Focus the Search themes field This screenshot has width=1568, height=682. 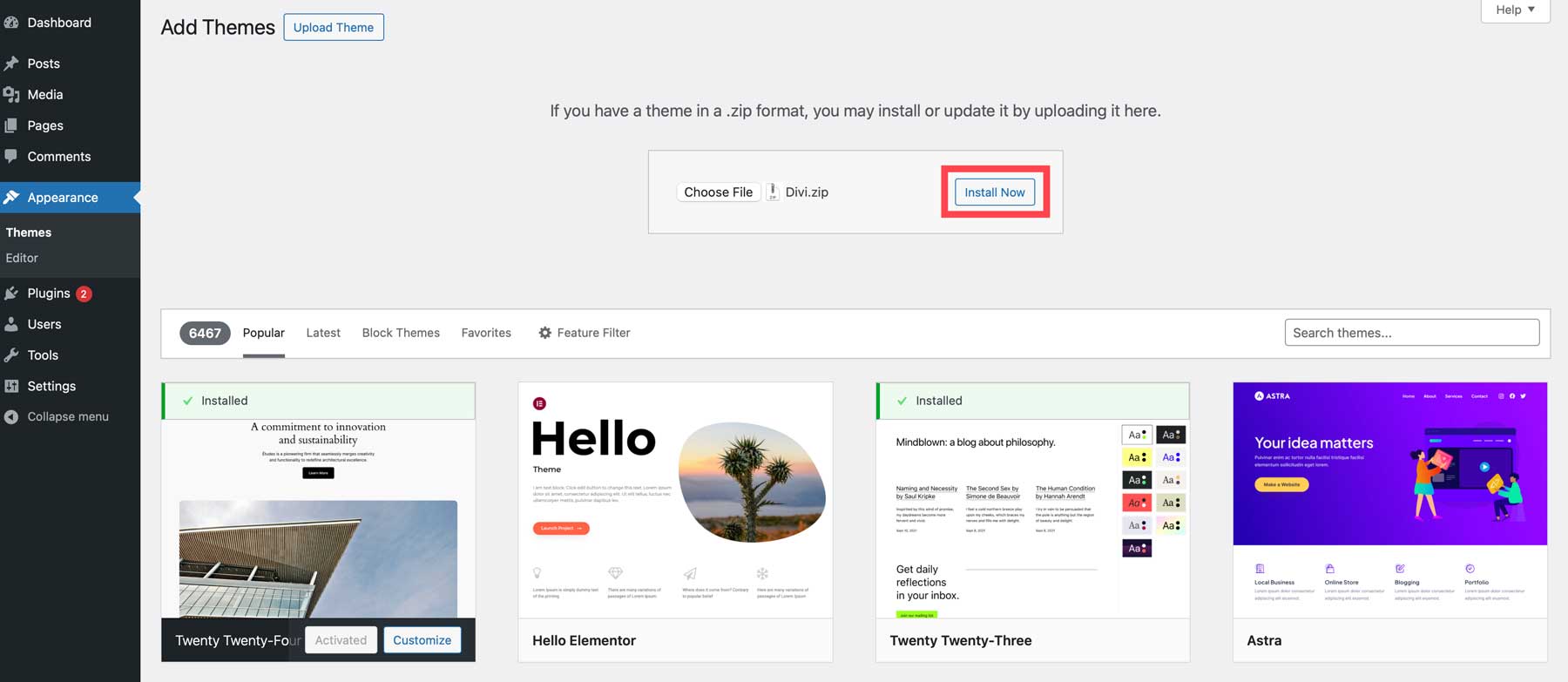pos(1412,333)
